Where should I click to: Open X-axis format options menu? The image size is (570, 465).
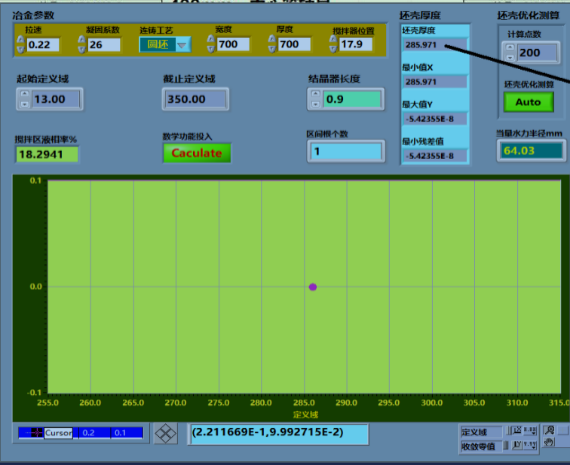(x=530, y=431)
